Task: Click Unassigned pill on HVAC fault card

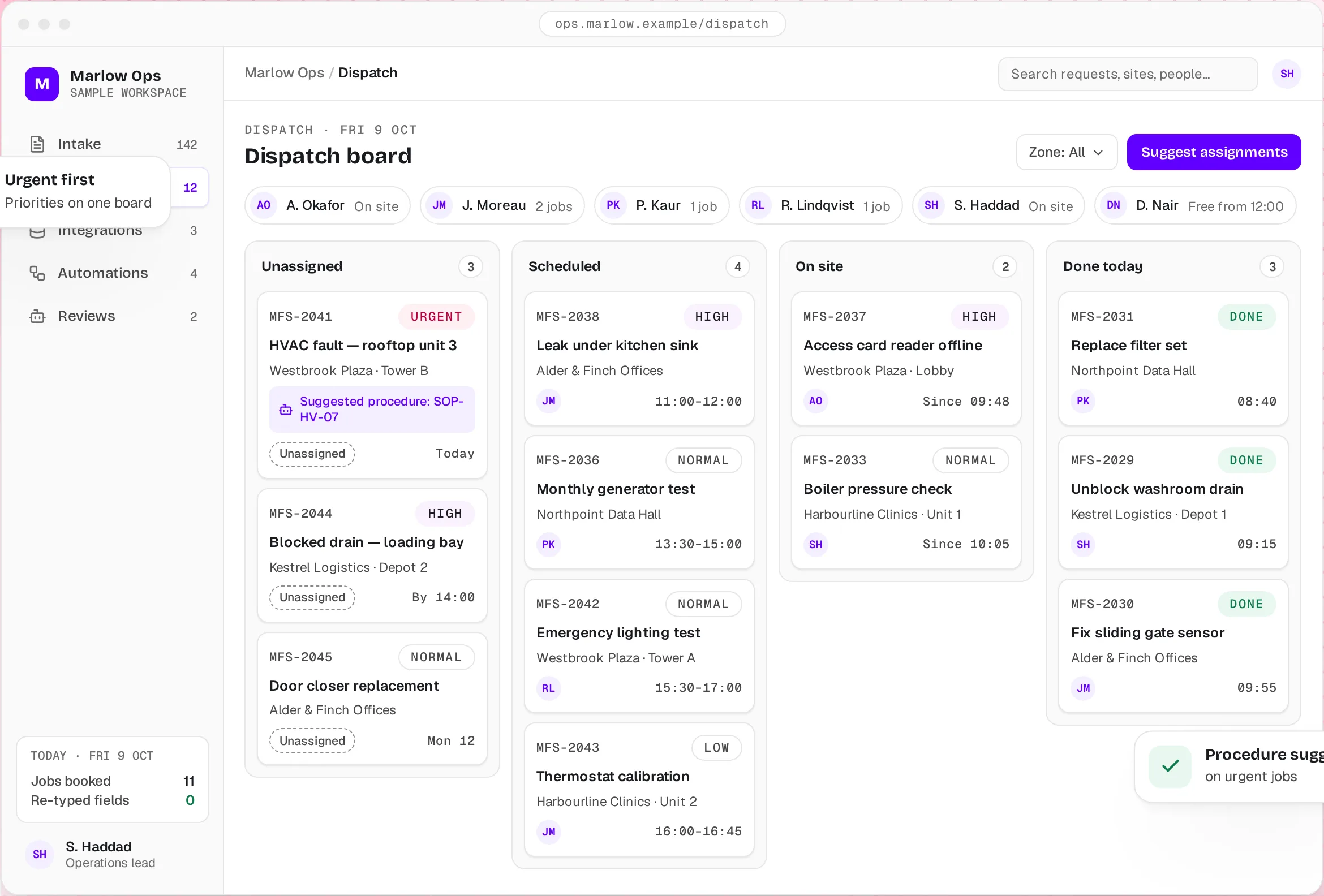Action: click(312, 454)
